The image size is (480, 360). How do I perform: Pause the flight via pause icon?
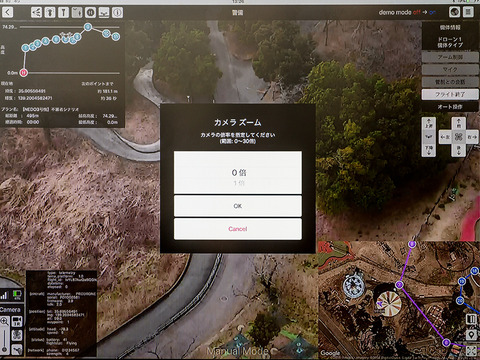(90, 13)
